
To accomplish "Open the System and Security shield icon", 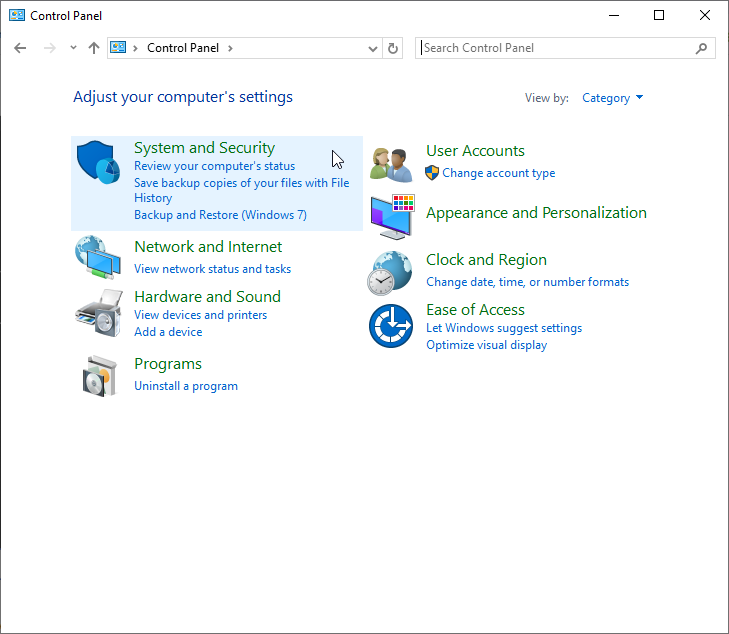I will coord(98,162).
